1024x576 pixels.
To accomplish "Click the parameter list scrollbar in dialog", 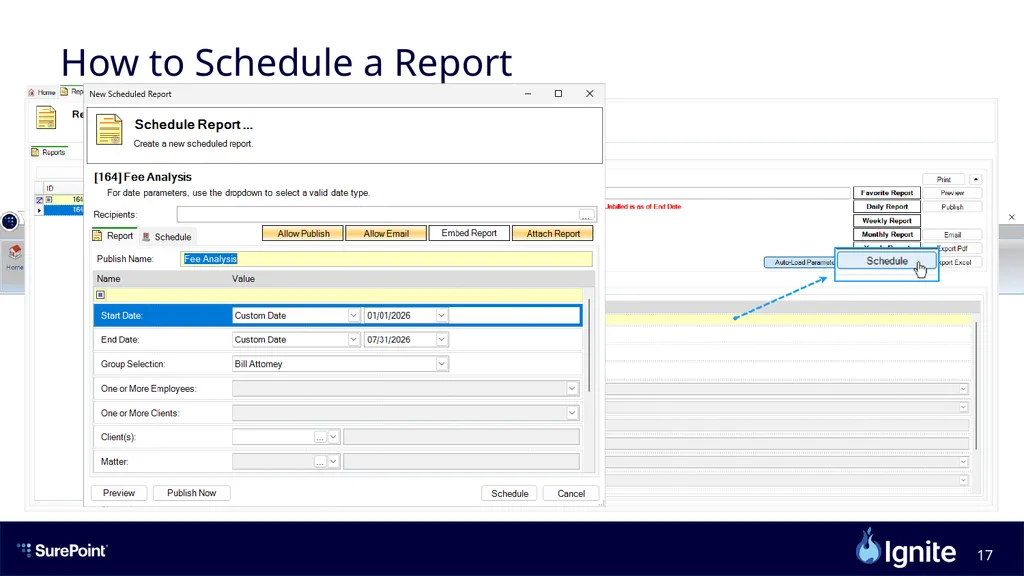I will coord(589,345).
